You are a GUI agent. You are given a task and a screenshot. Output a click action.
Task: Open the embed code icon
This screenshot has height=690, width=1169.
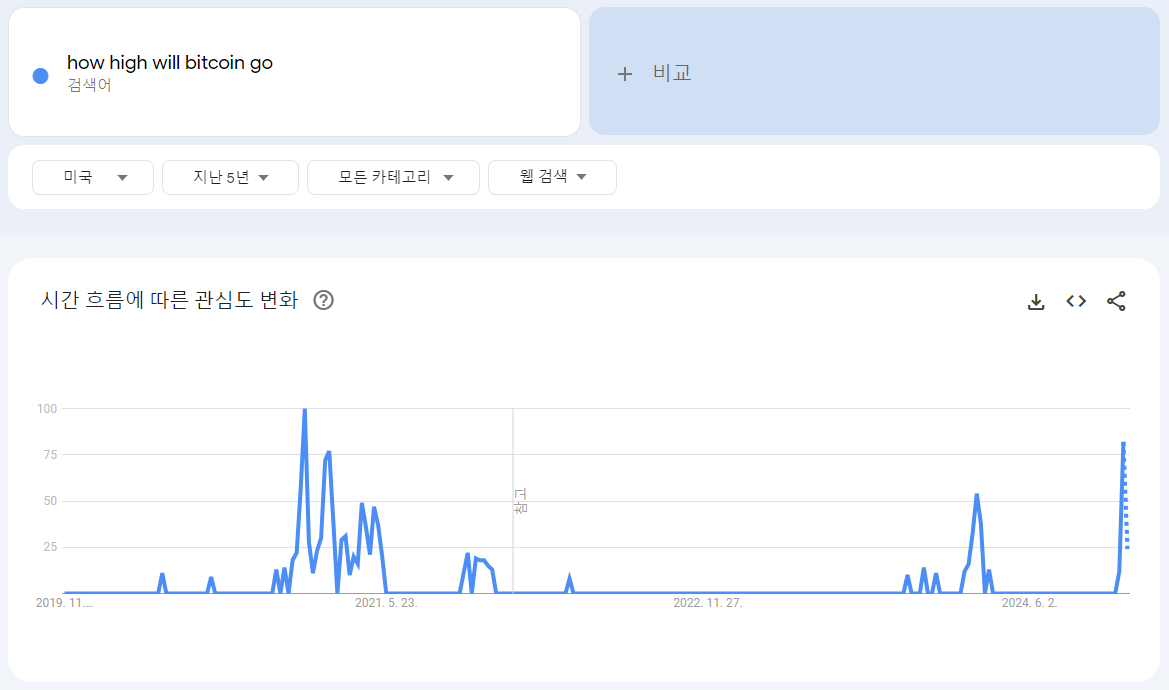click(x=1076, y=301)
